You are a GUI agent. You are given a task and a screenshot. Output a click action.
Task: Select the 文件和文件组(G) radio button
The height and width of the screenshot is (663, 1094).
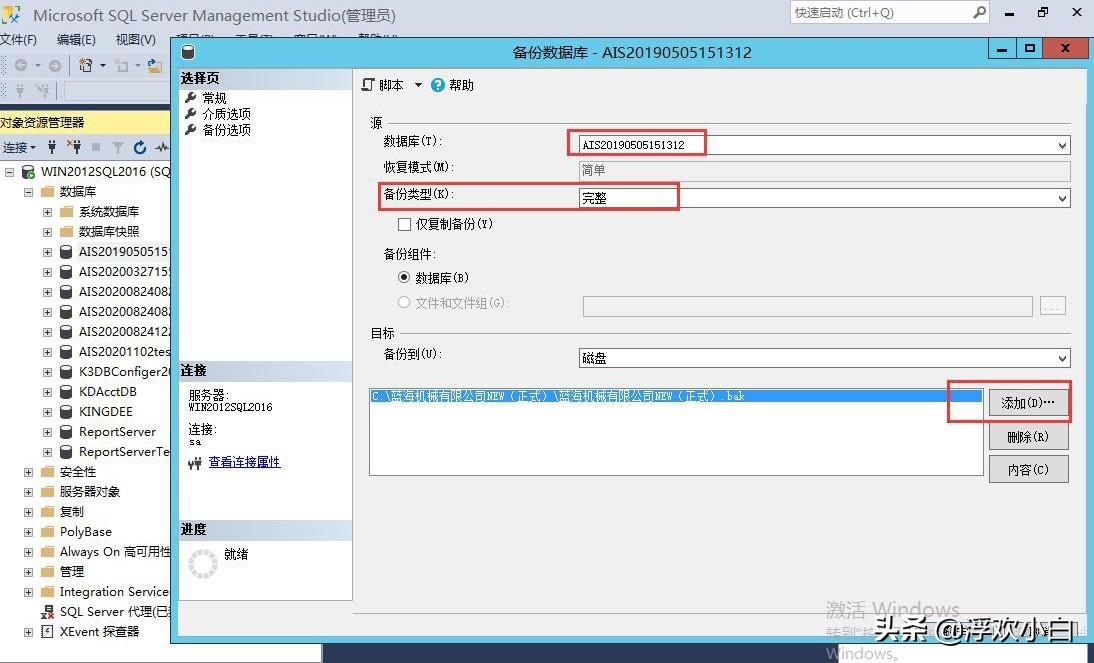click(403, 302)
